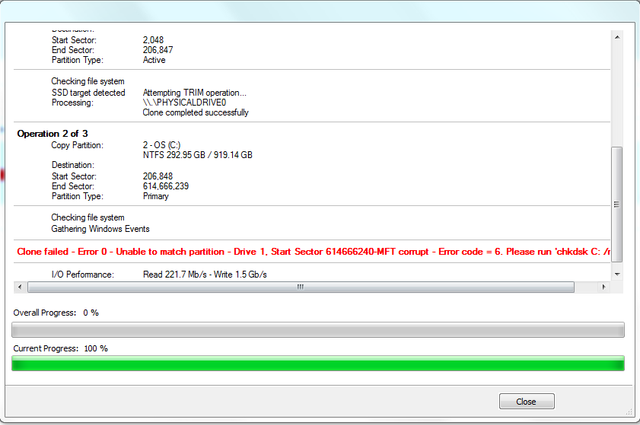This screenshot has width=640, height=425.
Task: Click partition type value 'Active'
Action: 154,60
